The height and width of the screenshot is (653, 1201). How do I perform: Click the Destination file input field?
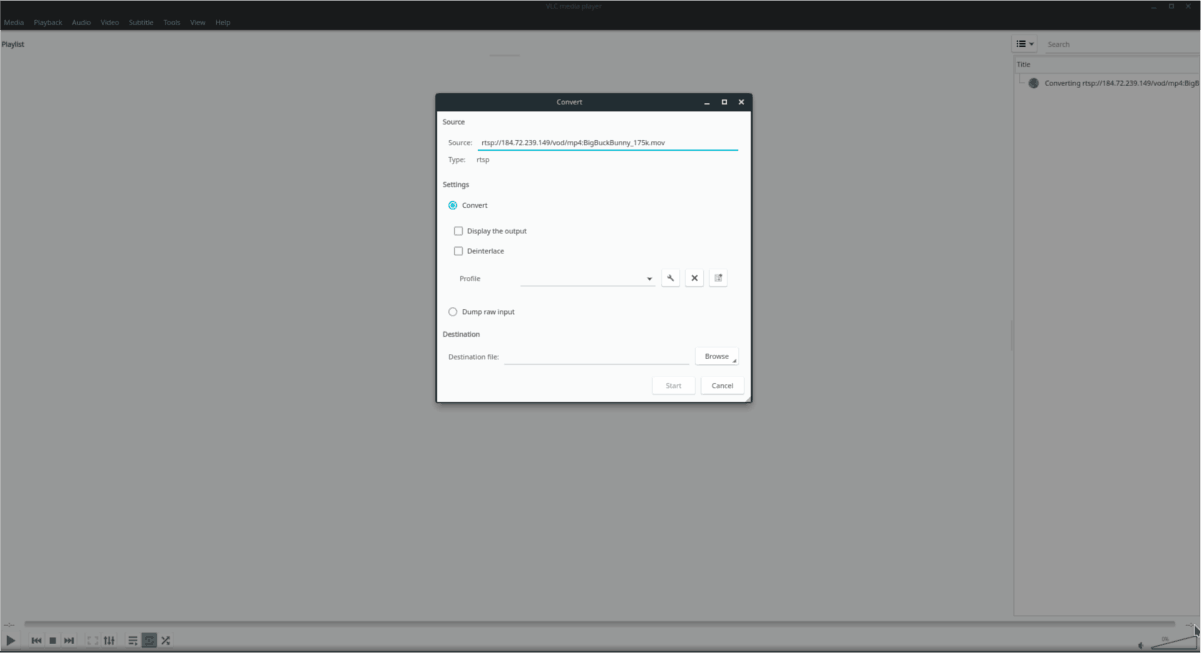click(x=597, y=357)
